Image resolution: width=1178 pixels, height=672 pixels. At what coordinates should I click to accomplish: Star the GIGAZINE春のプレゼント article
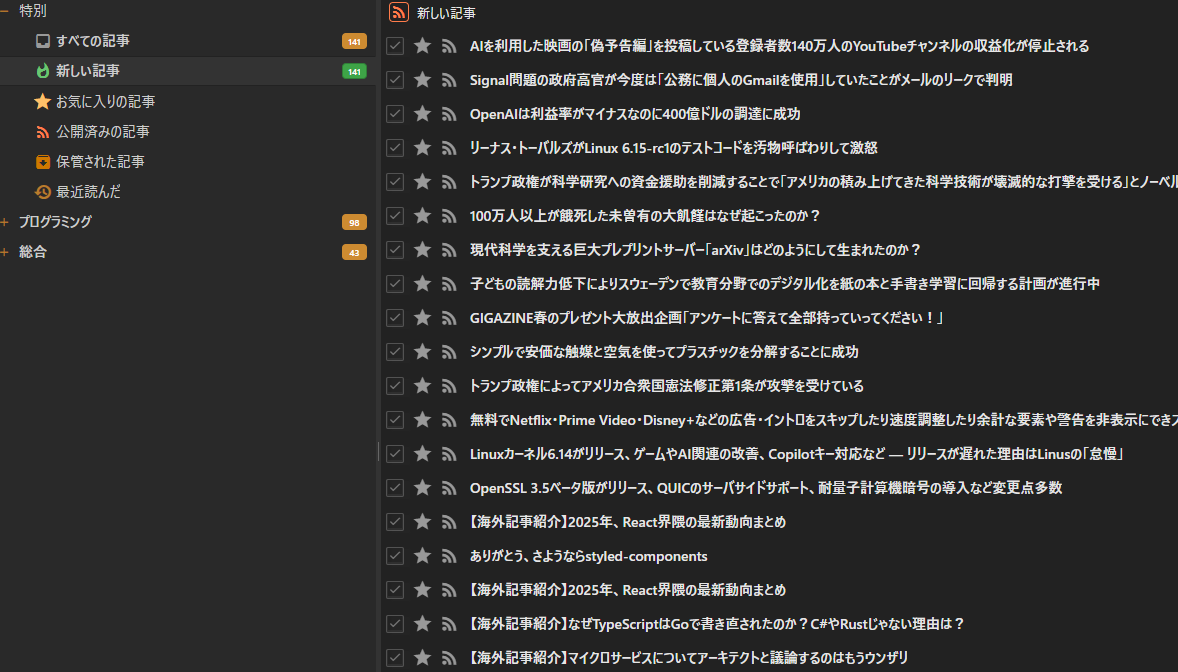[x=422, y=318]
